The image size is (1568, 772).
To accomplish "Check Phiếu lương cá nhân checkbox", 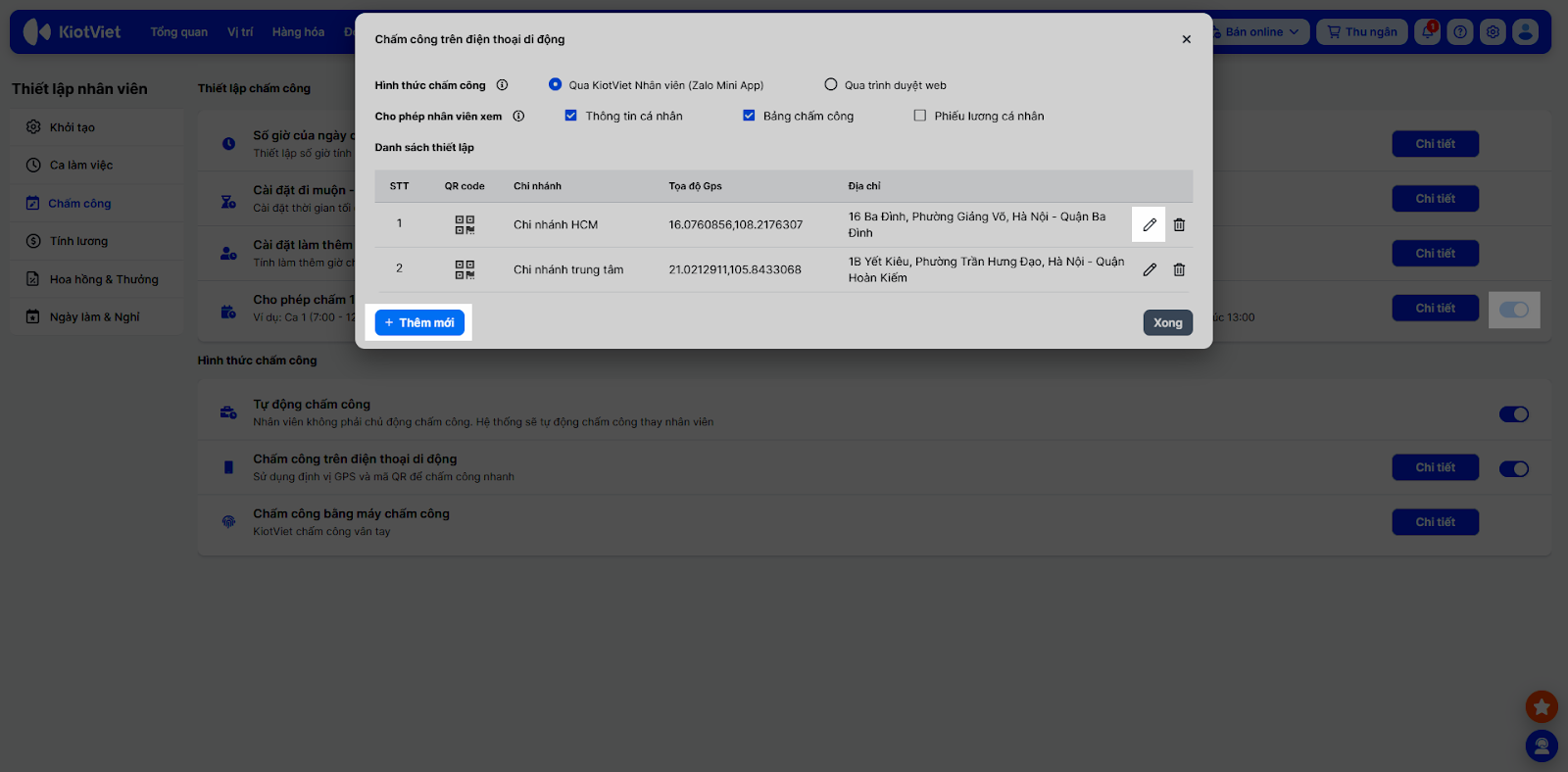I will 919,116.
